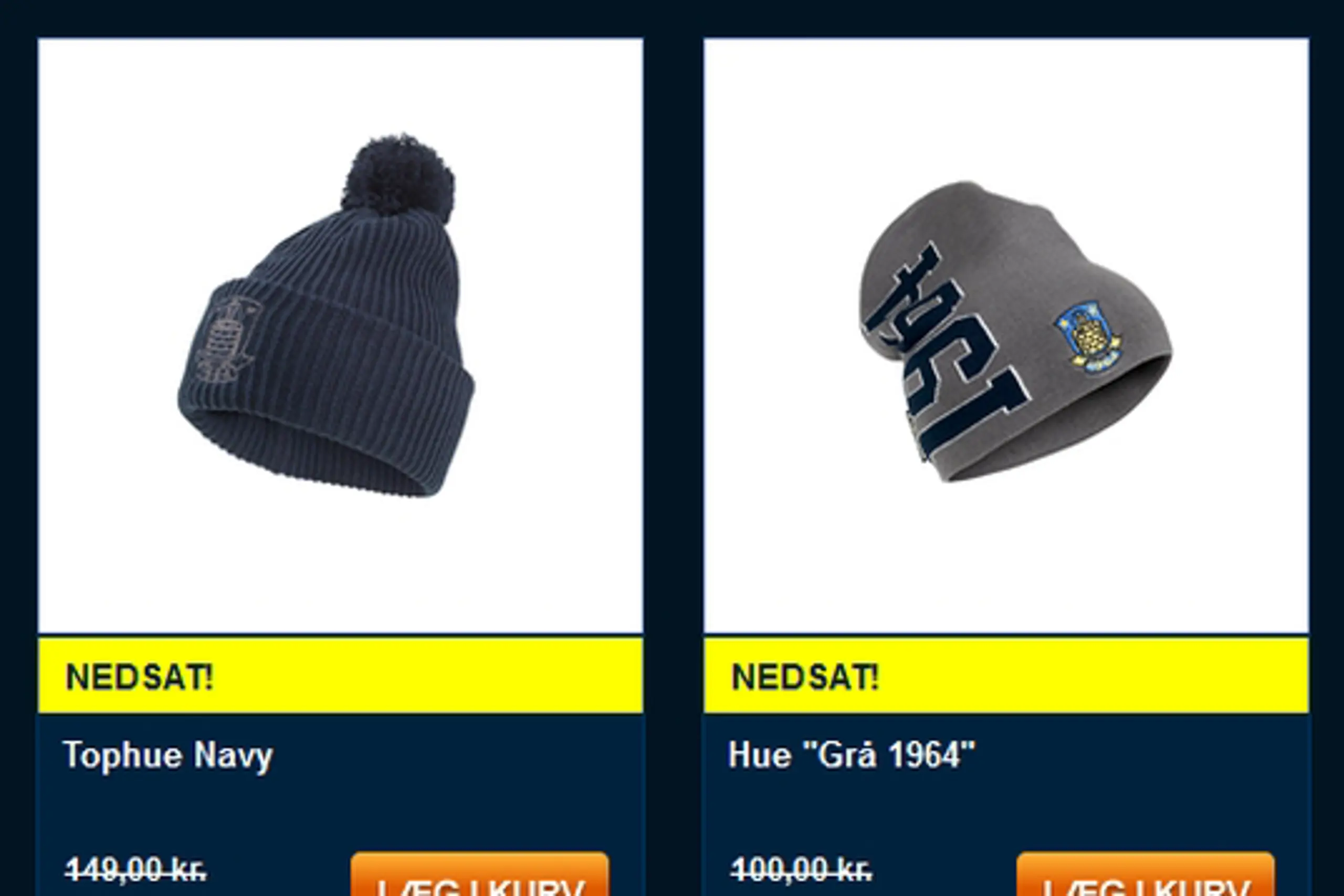This screenshot has height=896, width=1344.
Task: Click the Tophue Navy product title
Action: coord(168,755)
